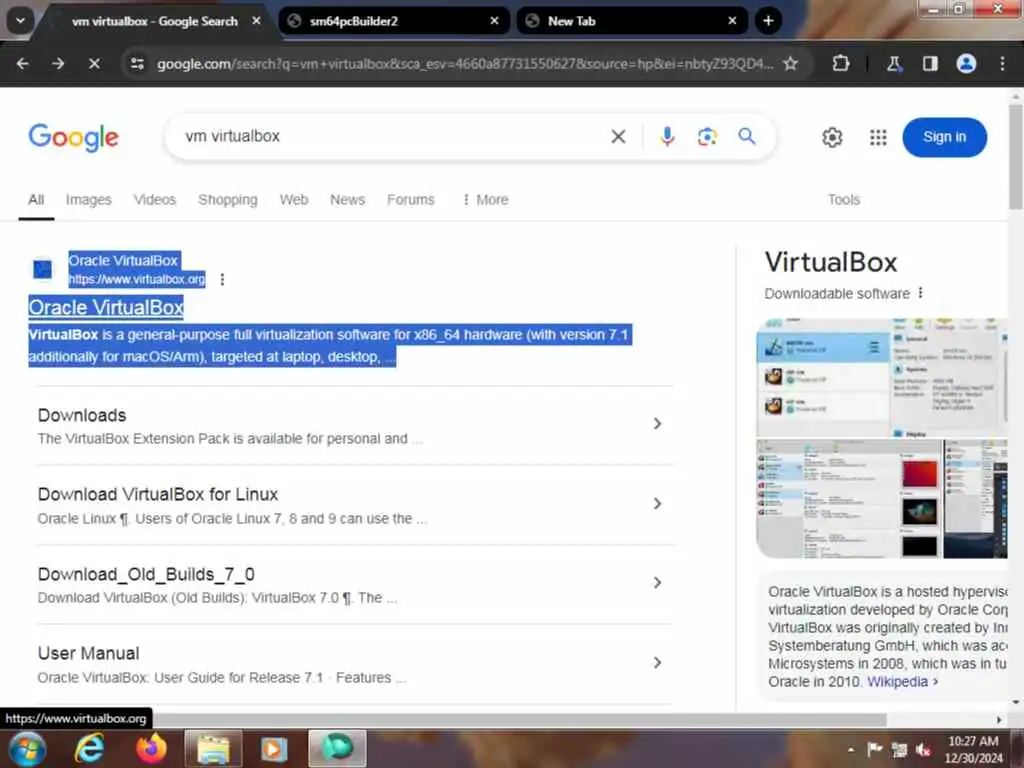Open the Extensions puzzle icon
Viewport: 1024px width, 768px height.
(841, 63)
